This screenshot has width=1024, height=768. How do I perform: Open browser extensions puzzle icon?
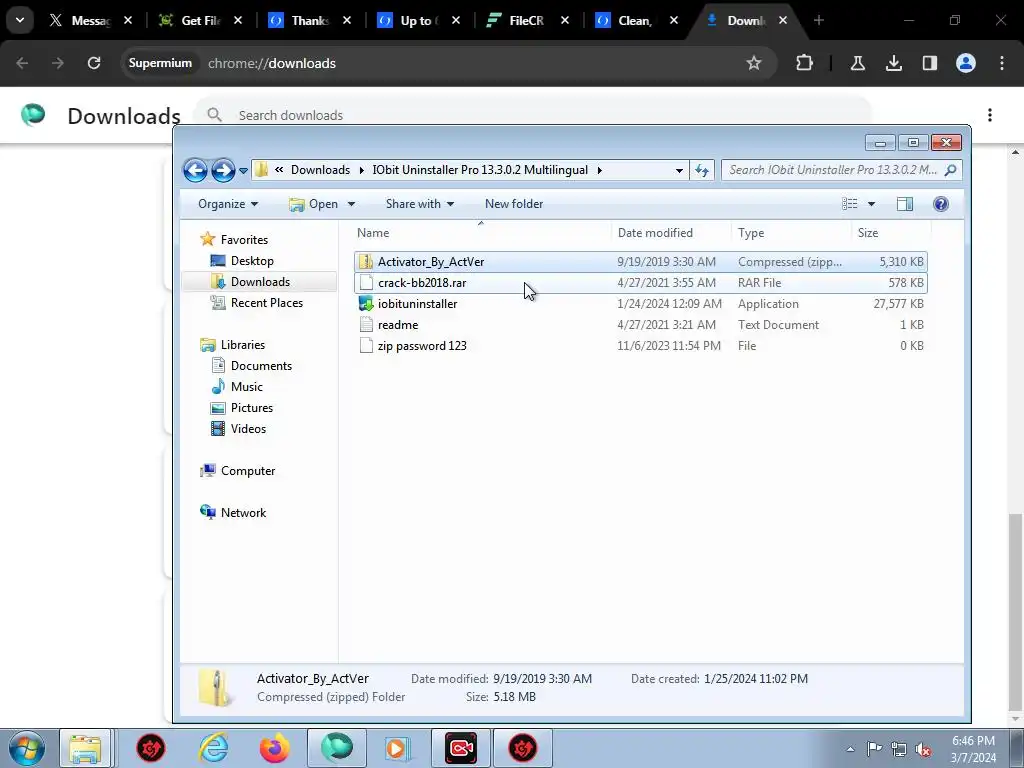pyautogui.click(x=805, y=63)
